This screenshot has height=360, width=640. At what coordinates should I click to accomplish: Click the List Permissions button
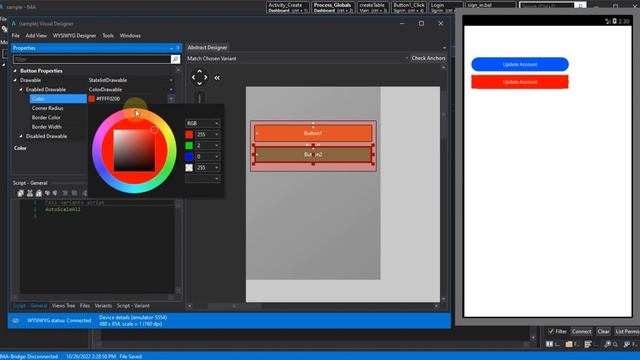pyautogui.click(x=627, y=331)
